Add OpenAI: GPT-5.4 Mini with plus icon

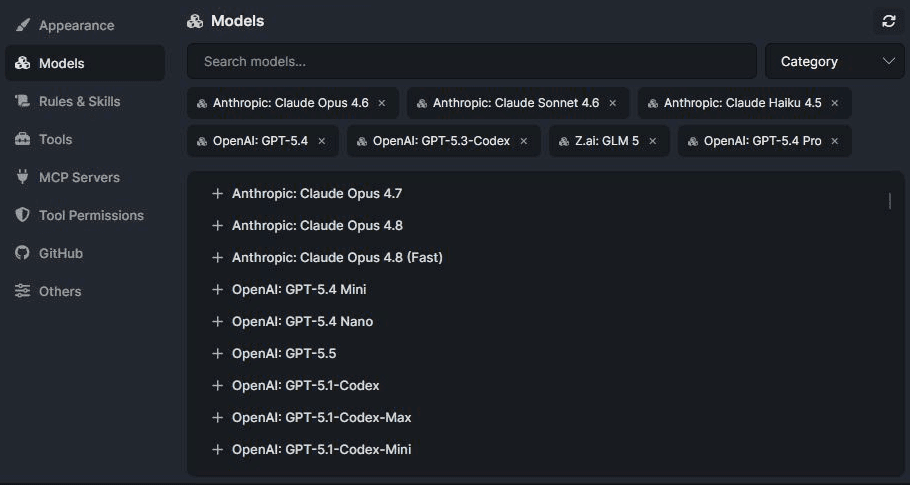[x=218, y=289]
